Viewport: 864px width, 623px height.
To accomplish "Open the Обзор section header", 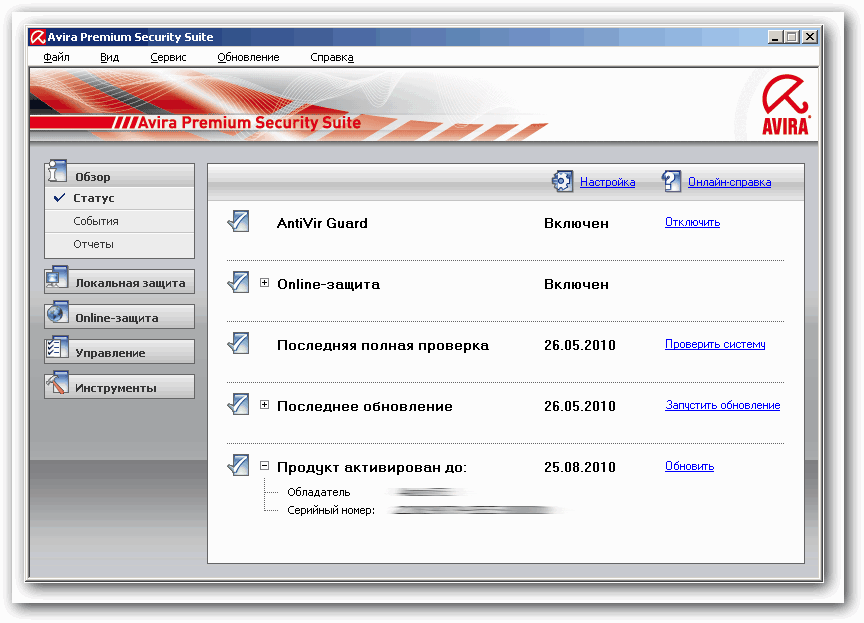I will pyautogui.click(x=120, y=176).
